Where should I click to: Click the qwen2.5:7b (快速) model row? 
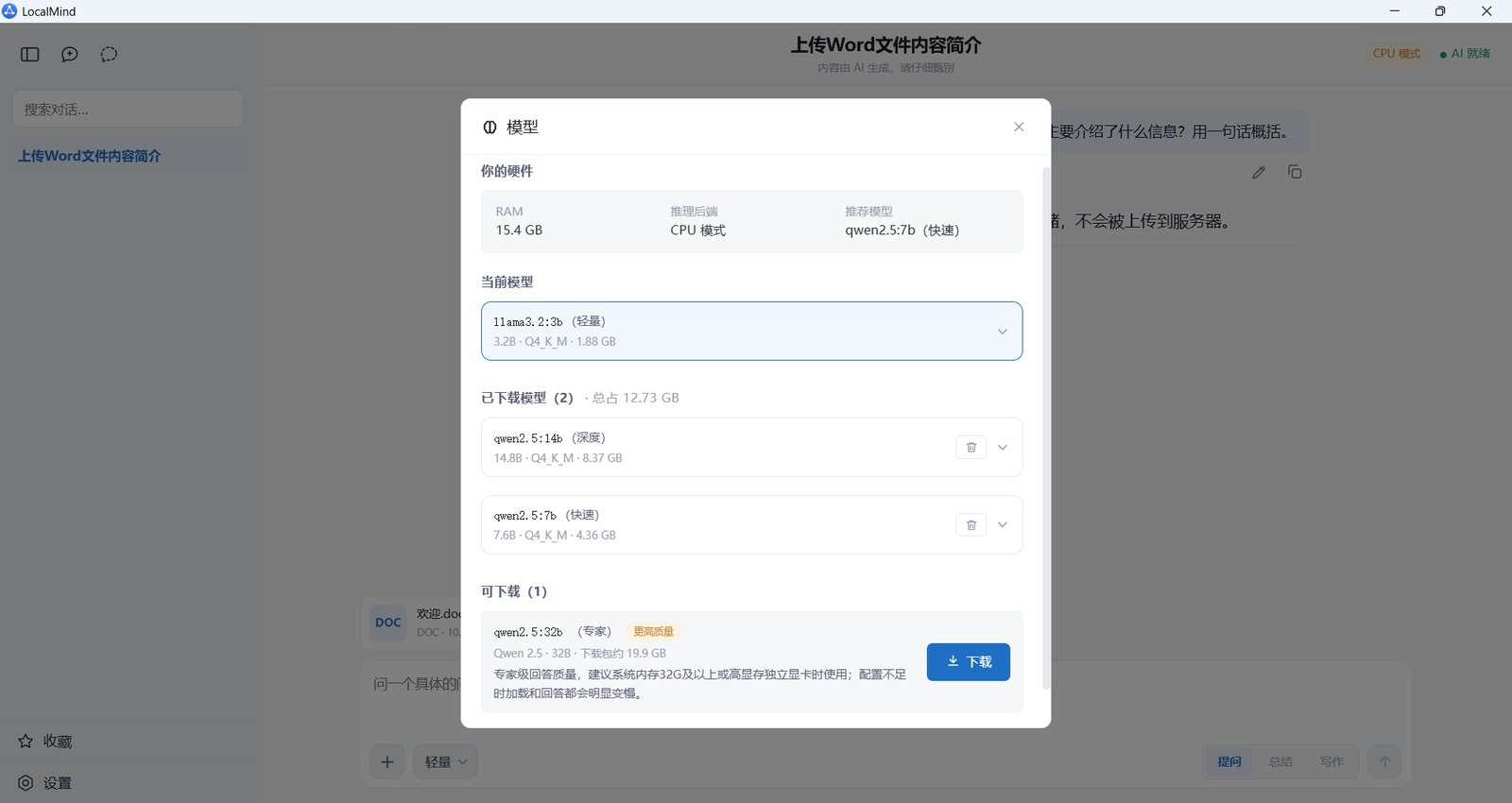coord(751,524)
